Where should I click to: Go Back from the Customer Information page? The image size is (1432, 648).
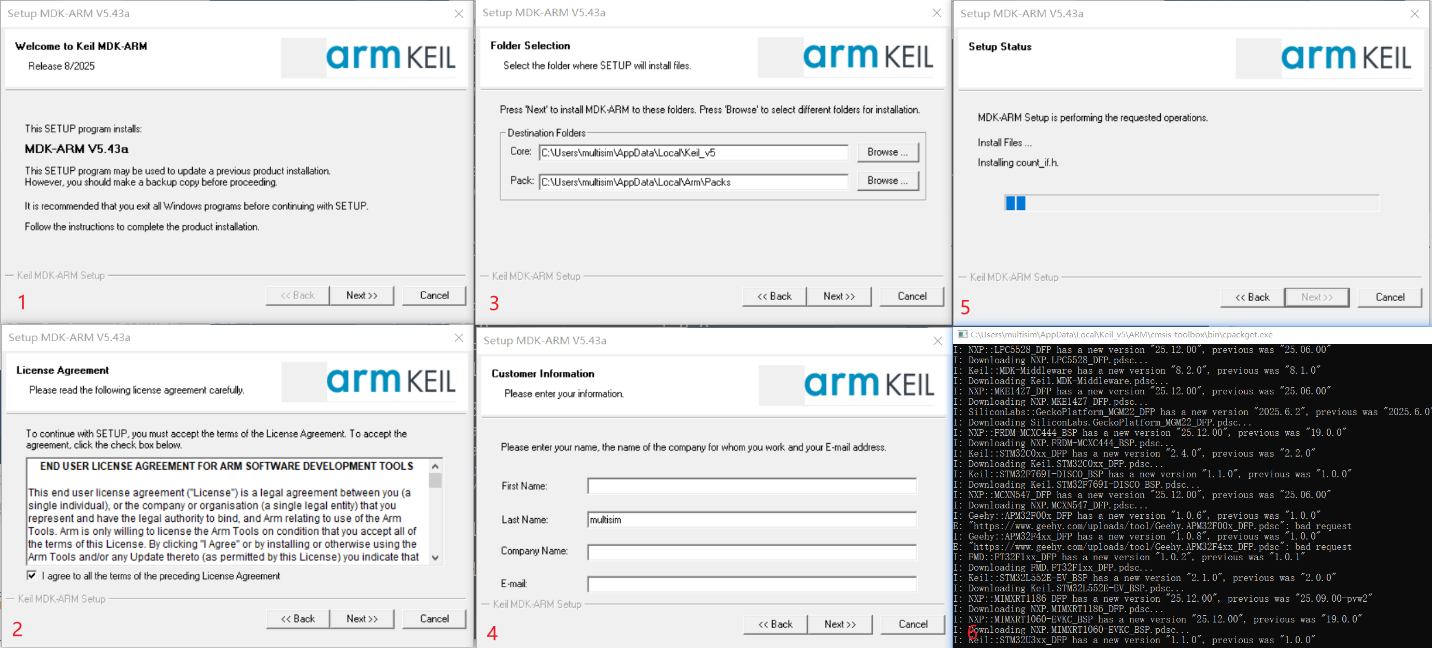[x=775, y=624]
